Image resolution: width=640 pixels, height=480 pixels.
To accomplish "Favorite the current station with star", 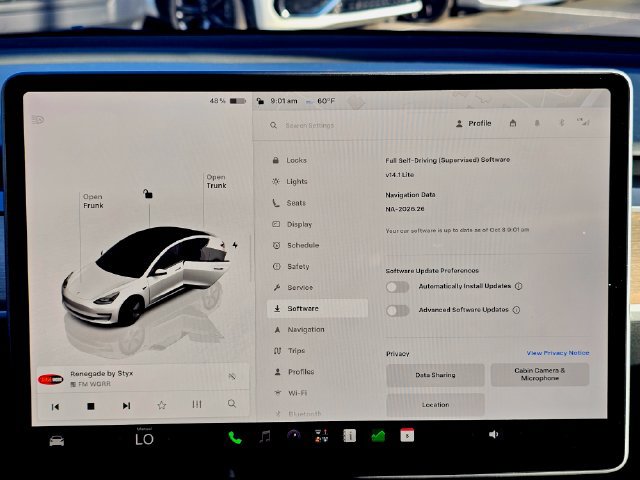I will 162,405.
